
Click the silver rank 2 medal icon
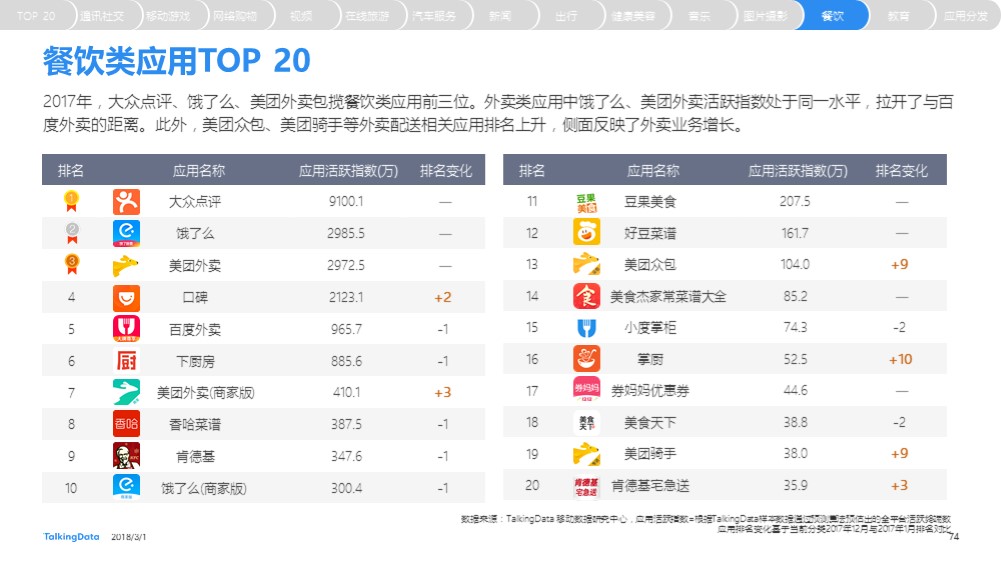[72, 233]
